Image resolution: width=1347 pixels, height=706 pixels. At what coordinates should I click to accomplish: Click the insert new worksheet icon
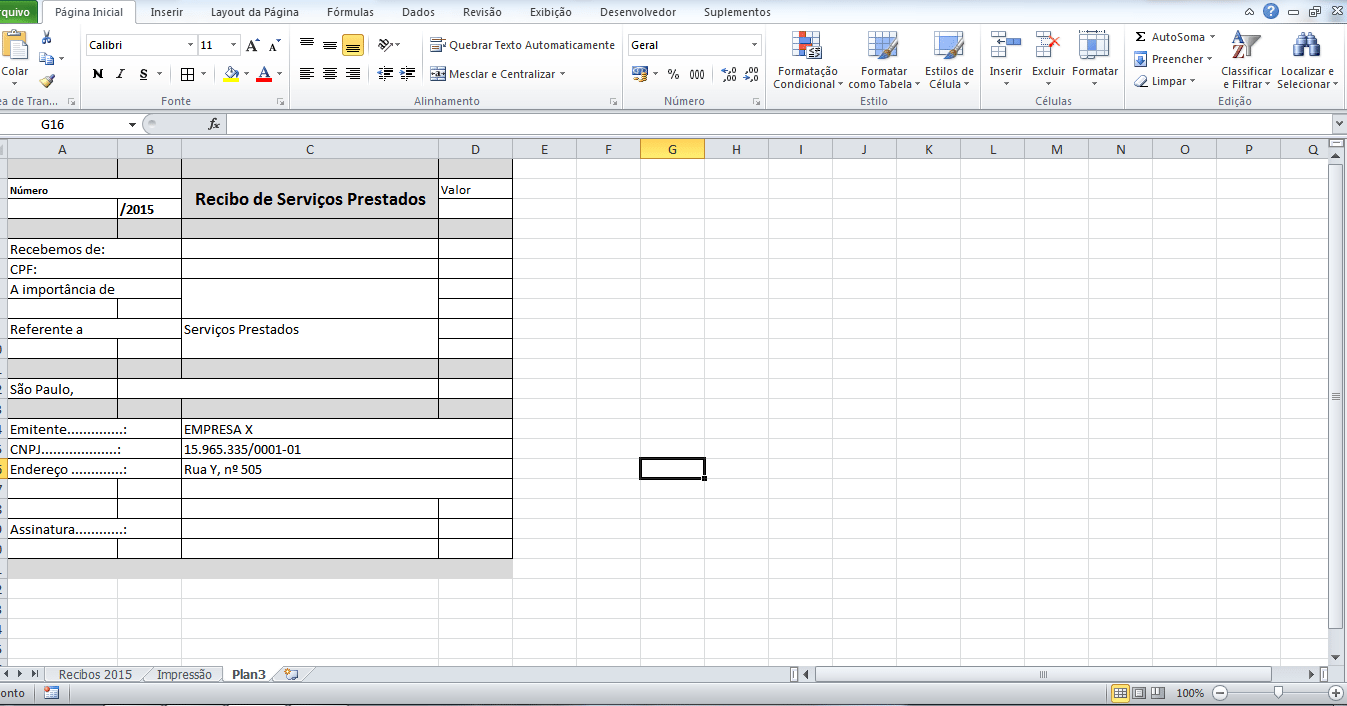click(x=291, y=675)
